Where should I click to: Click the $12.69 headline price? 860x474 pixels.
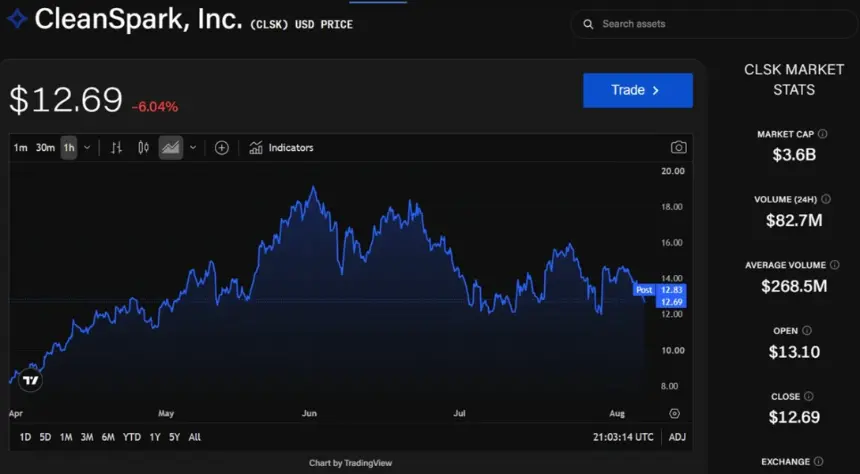pos(66,100)
